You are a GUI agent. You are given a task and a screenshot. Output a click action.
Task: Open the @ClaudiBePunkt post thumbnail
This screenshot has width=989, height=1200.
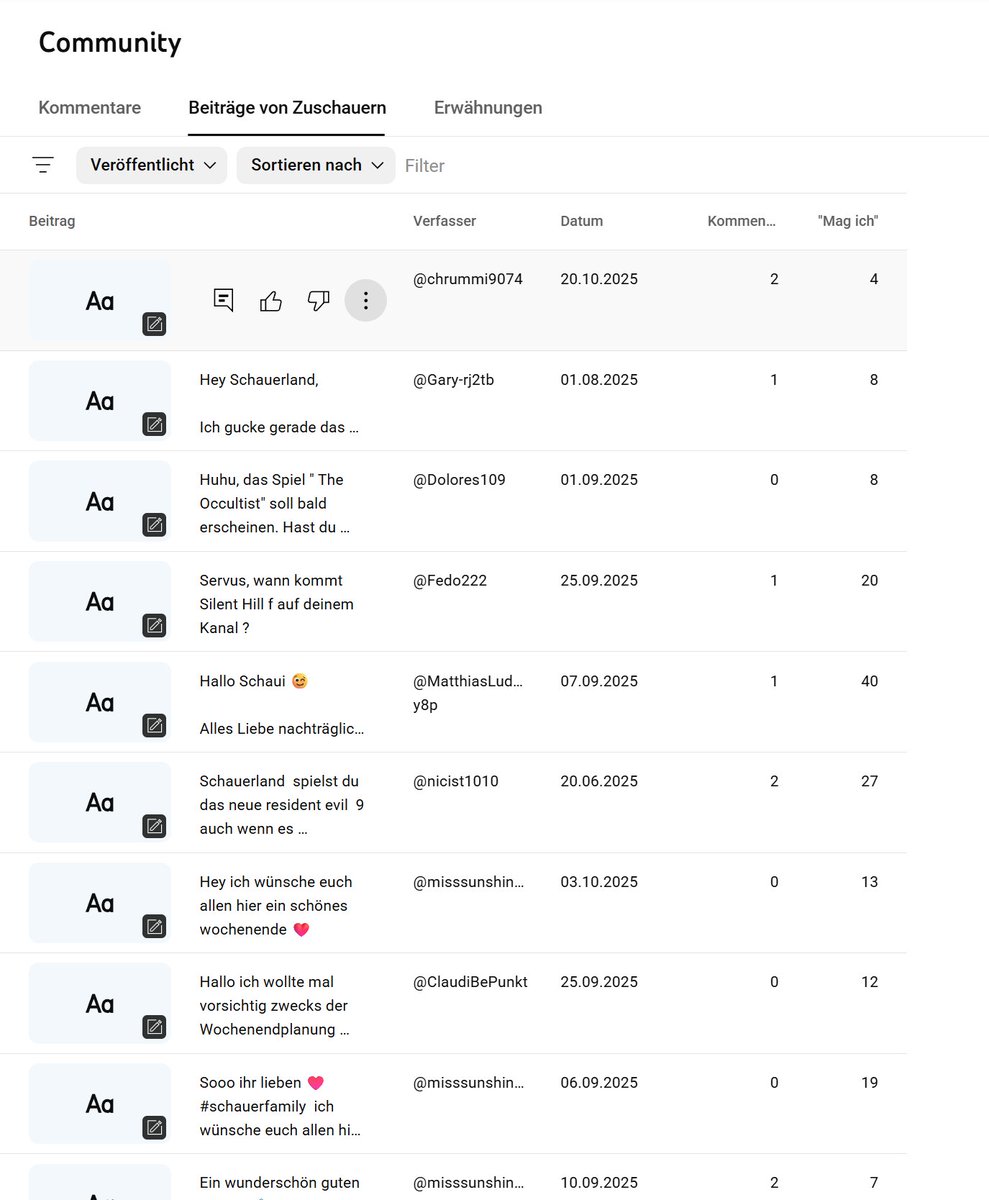tap(100, 1003)
